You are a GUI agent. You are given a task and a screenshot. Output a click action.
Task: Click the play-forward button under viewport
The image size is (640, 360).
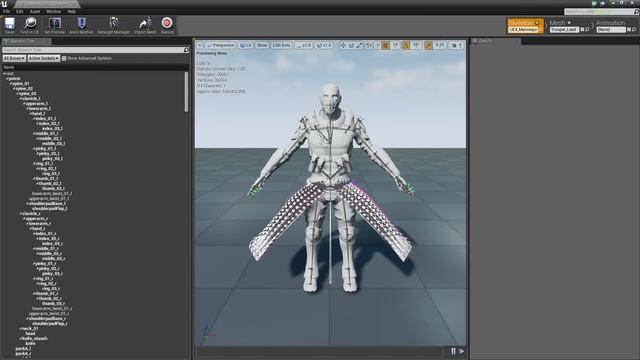pyautogui.click(x=462, y=351)
